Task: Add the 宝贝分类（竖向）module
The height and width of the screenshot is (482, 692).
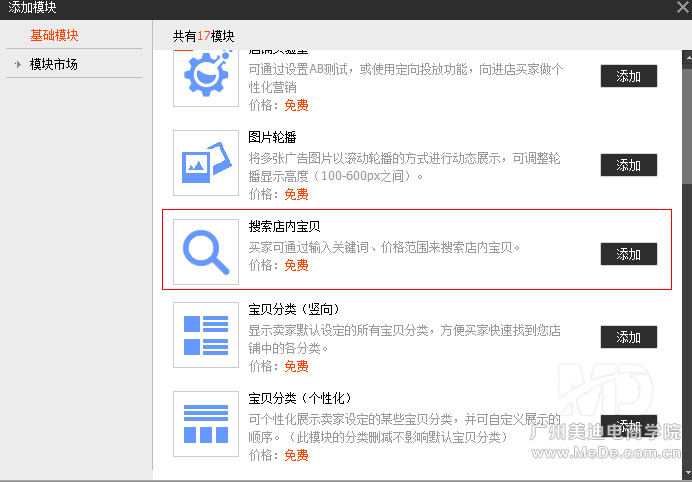Action: [628, 337]
